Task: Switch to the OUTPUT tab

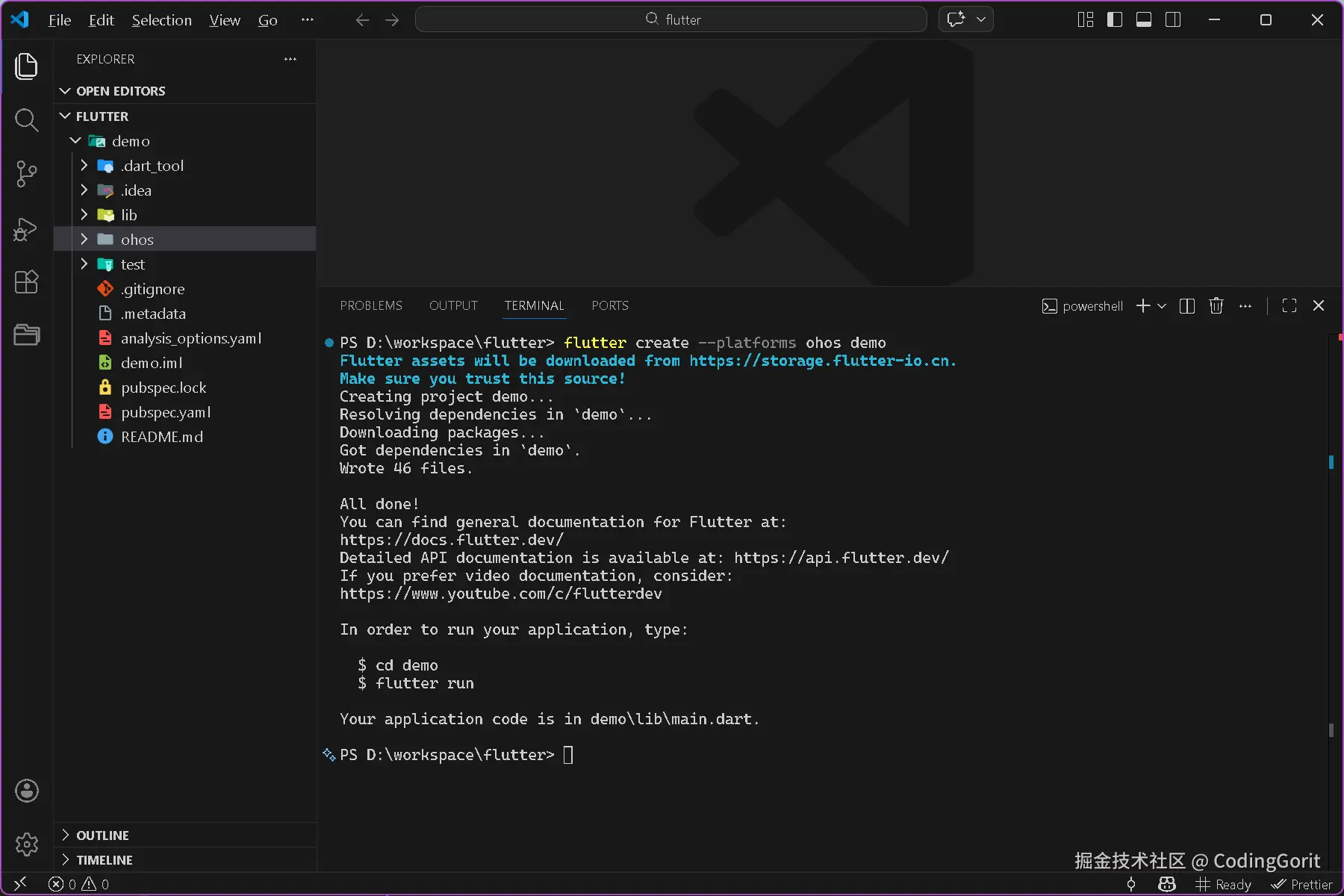Action: (453, 305)
